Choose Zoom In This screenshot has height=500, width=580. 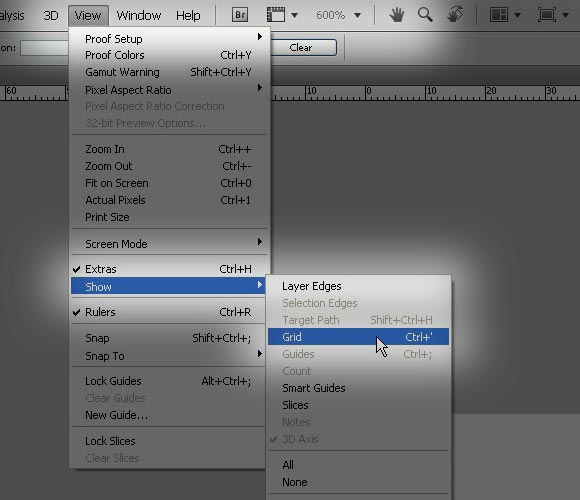pyautogui.click(x=169, y=149)
